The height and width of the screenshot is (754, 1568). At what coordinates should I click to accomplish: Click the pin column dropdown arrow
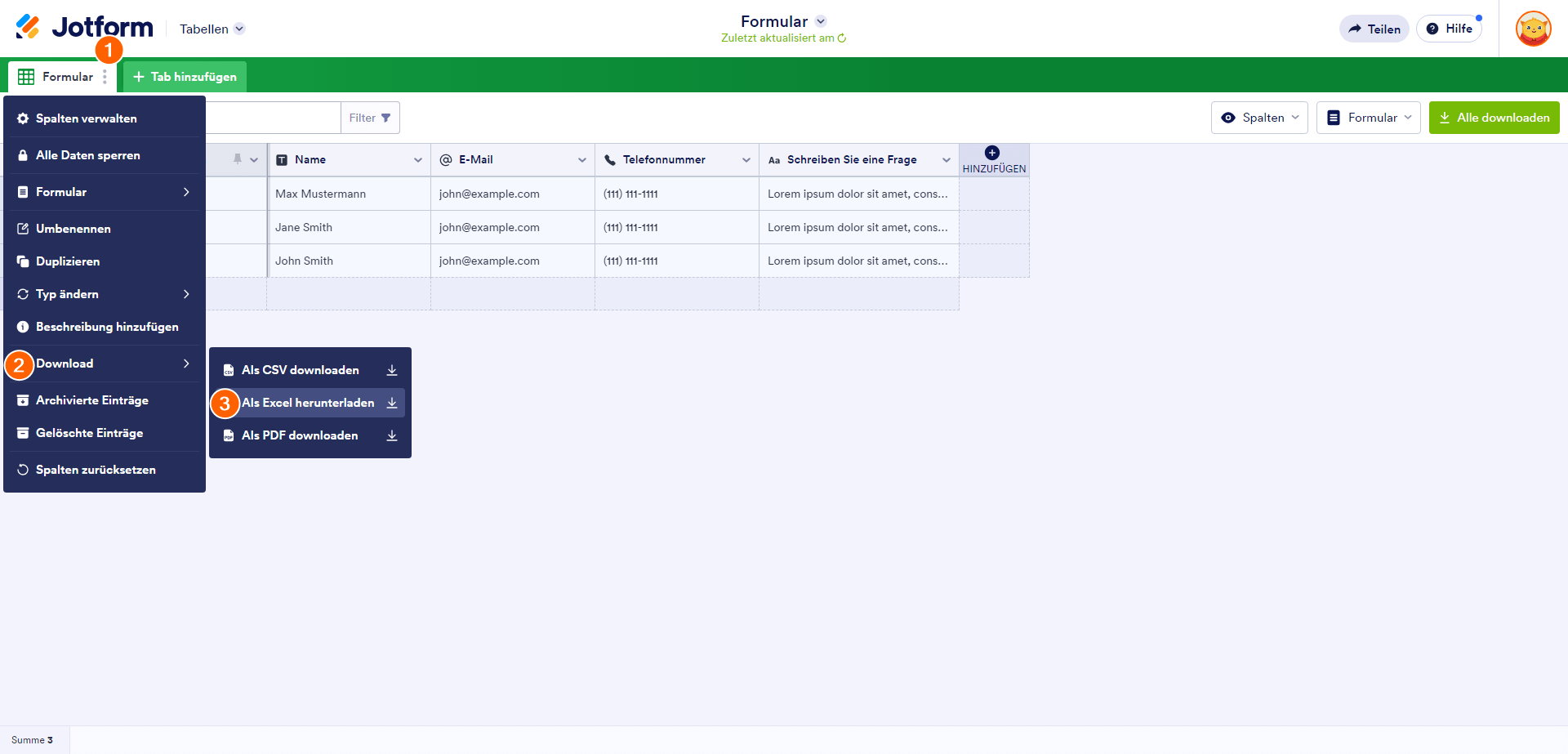pos(254,160)
